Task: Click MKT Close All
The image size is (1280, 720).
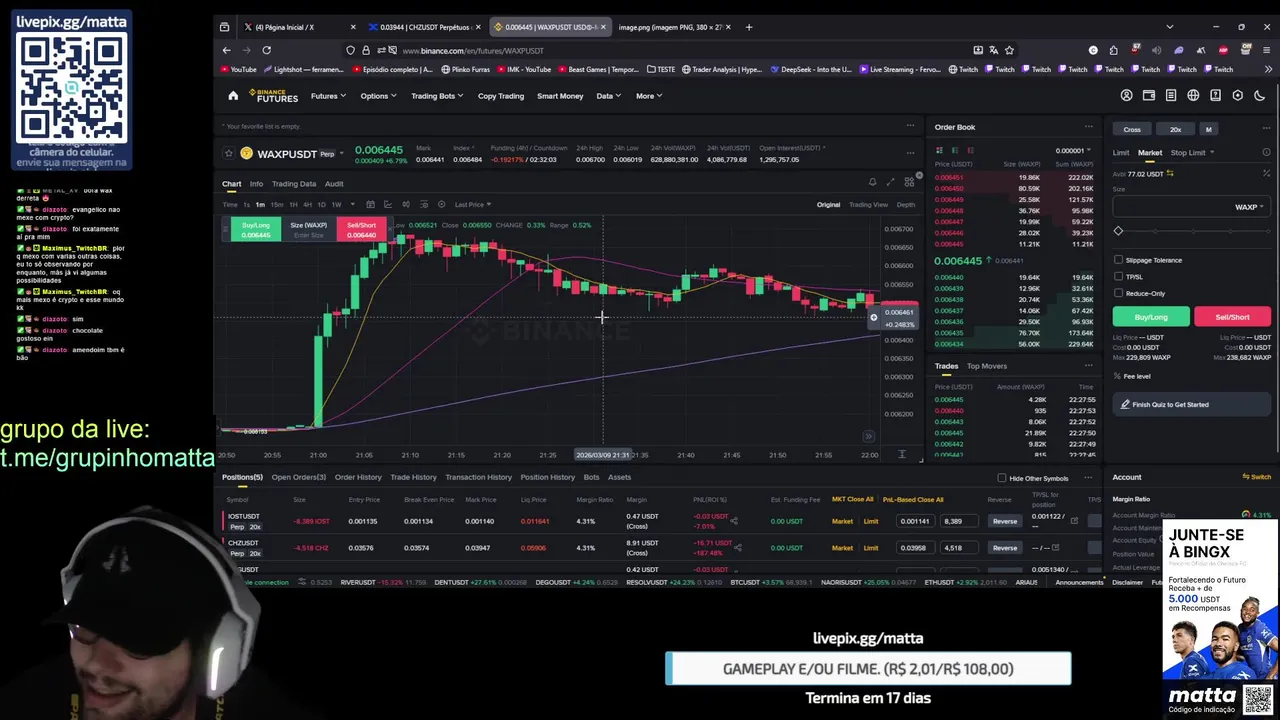Action: pyautogui.click(x=853, y=499)
